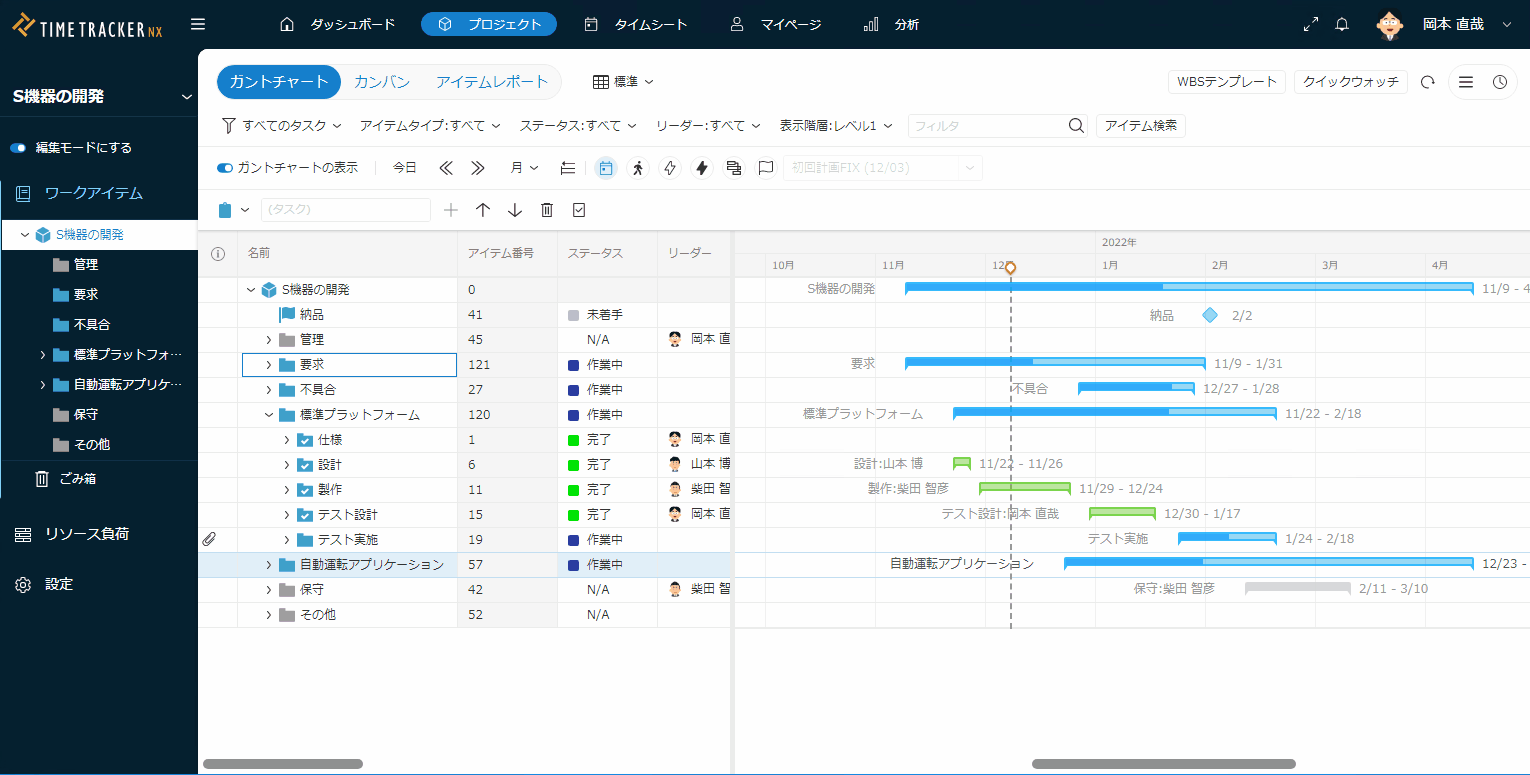Switch to the カンバン tab

(382, 82)
